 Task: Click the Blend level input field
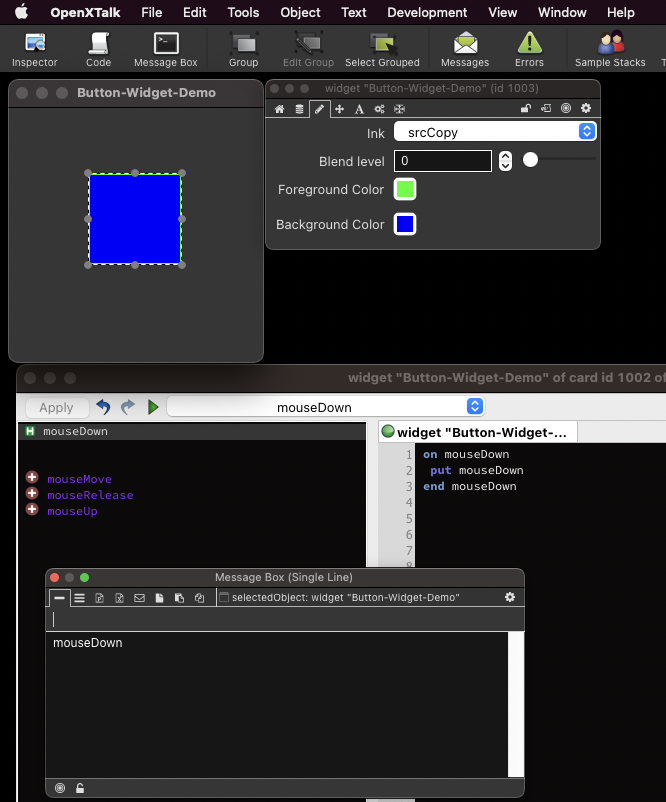(443, 161)
